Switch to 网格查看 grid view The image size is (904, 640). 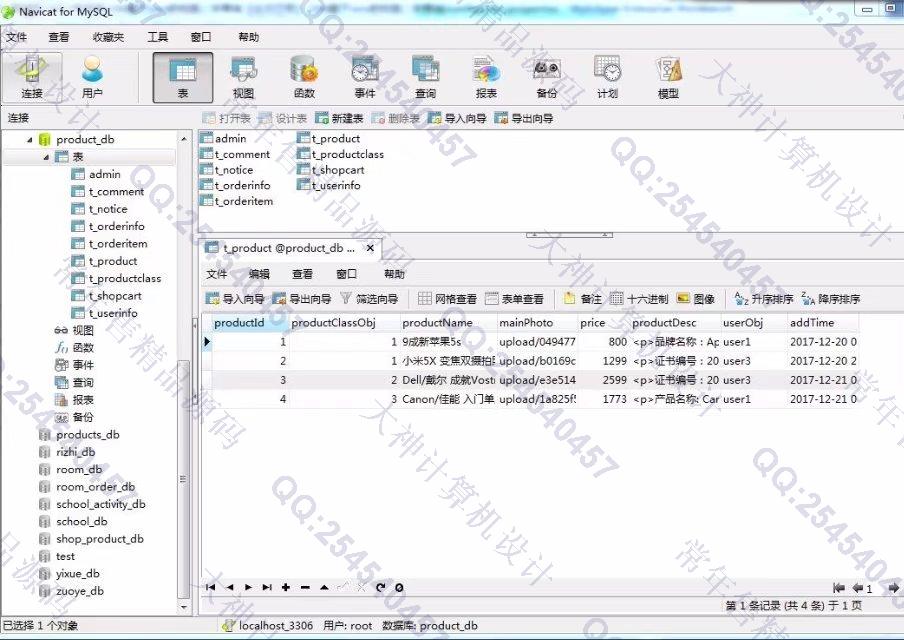coord(447,299)
